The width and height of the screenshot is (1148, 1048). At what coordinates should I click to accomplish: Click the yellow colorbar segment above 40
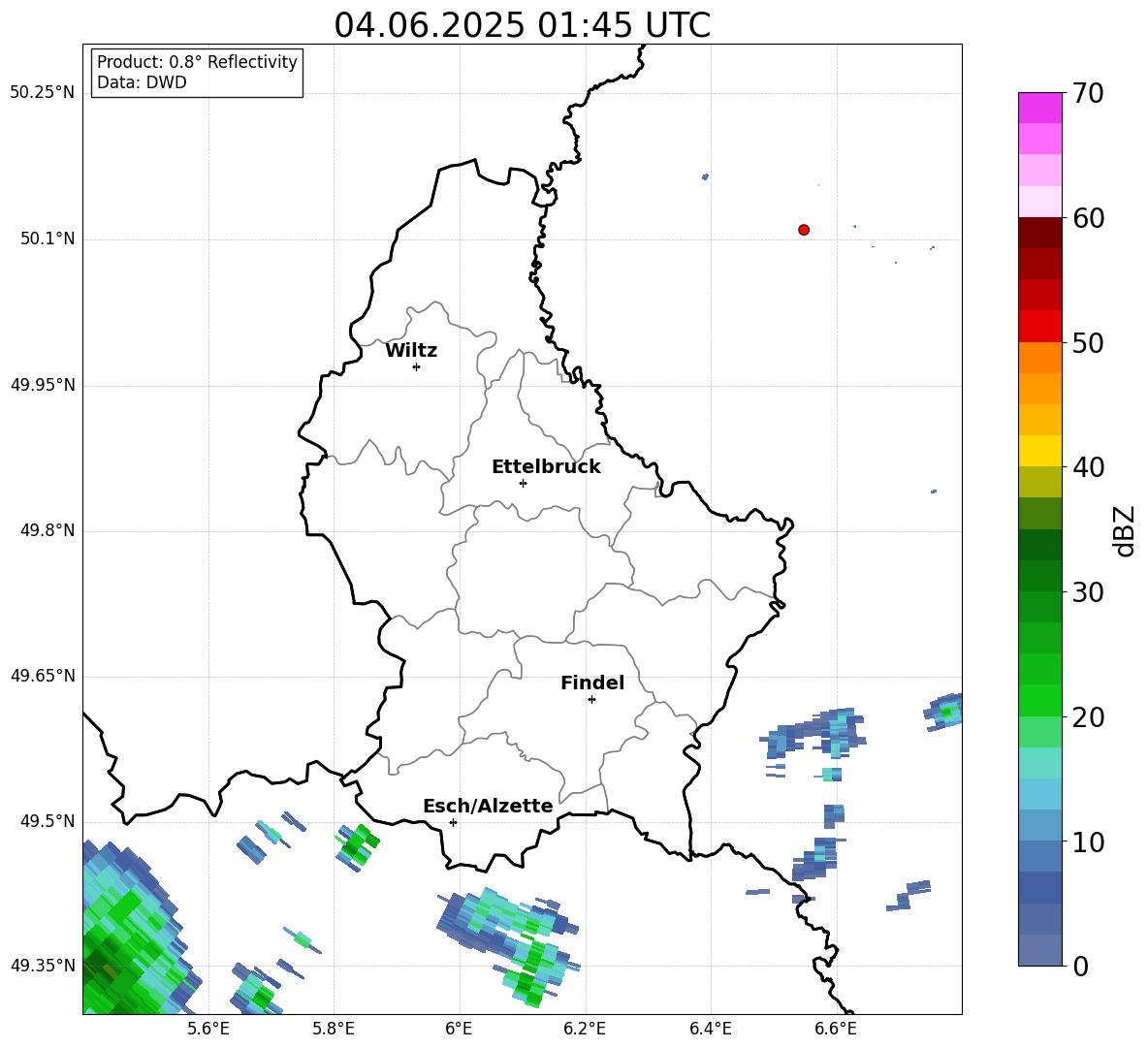pyautogui.click(x=1039, y=451)
